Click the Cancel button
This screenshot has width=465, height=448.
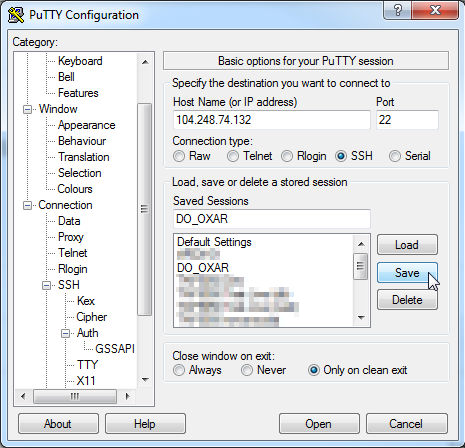(406, 424)
